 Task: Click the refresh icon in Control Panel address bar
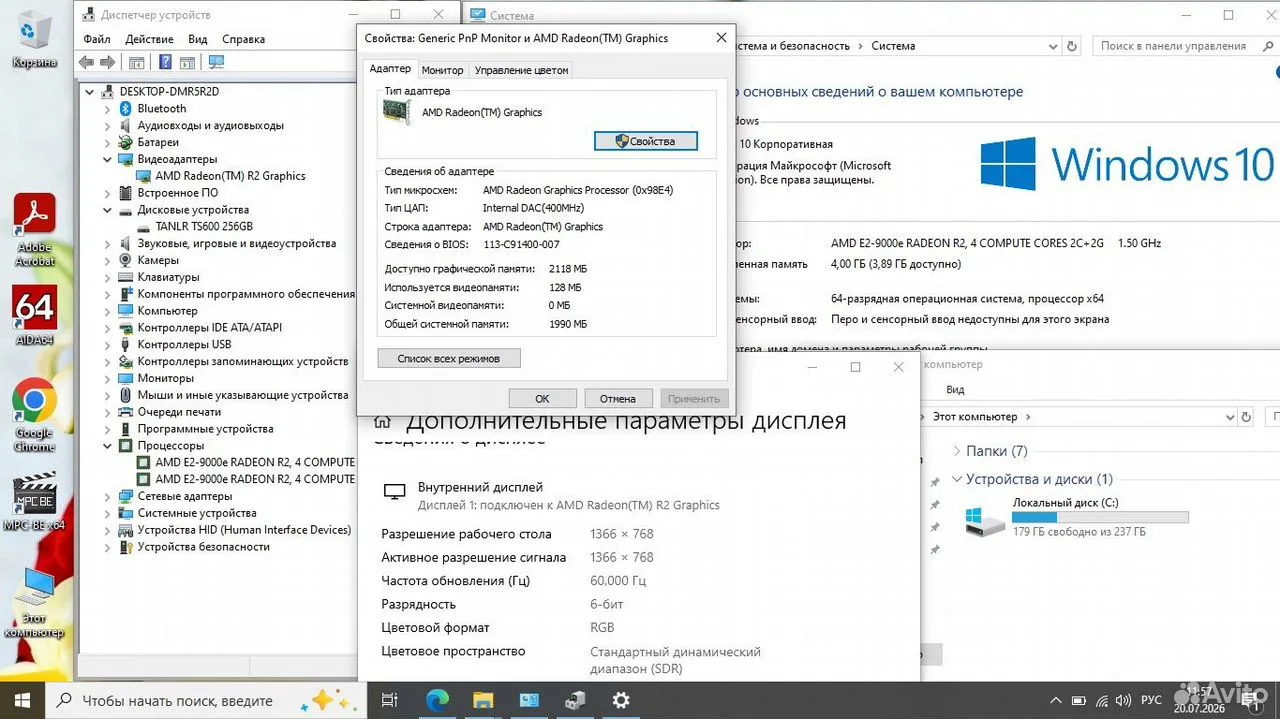click(x=1072, y=46)
